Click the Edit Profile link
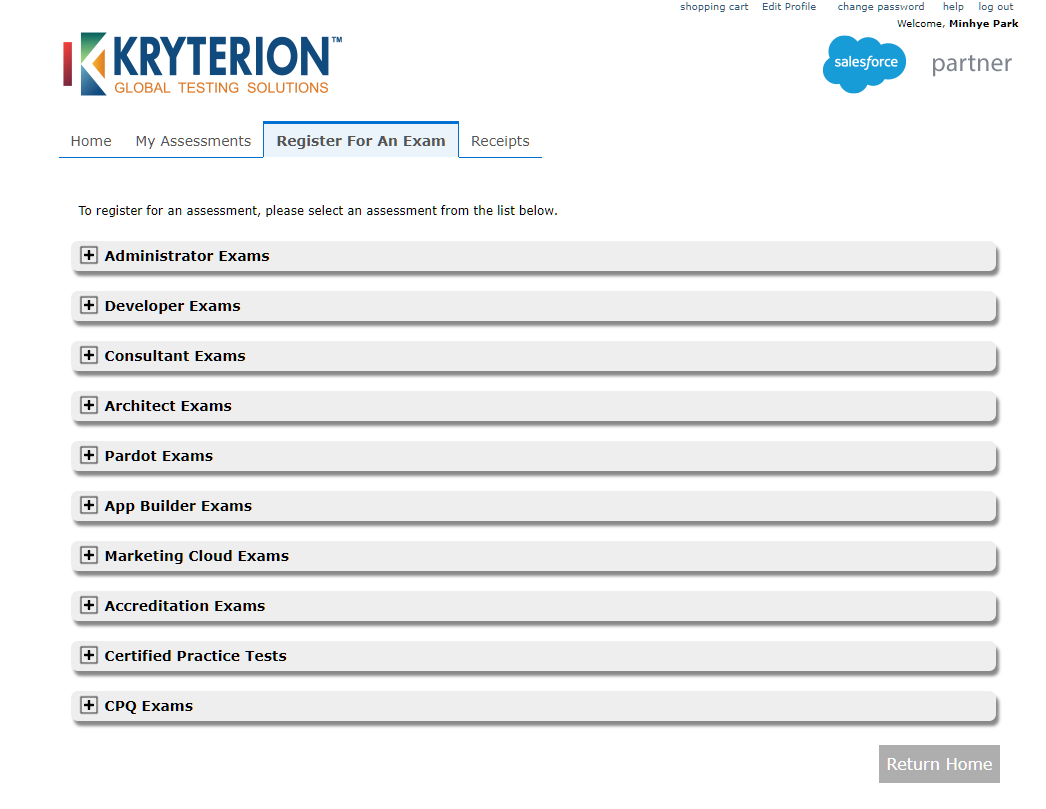Screen dimensions: 1046x809 tap(789, 7)
